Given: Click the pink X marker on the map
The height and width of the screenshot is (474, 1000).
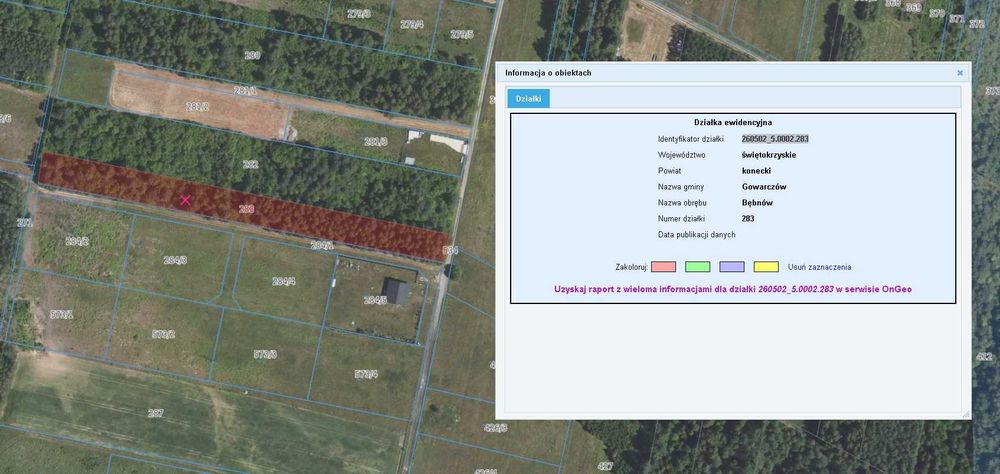Looking at the screenshot, I should (186, 200).
